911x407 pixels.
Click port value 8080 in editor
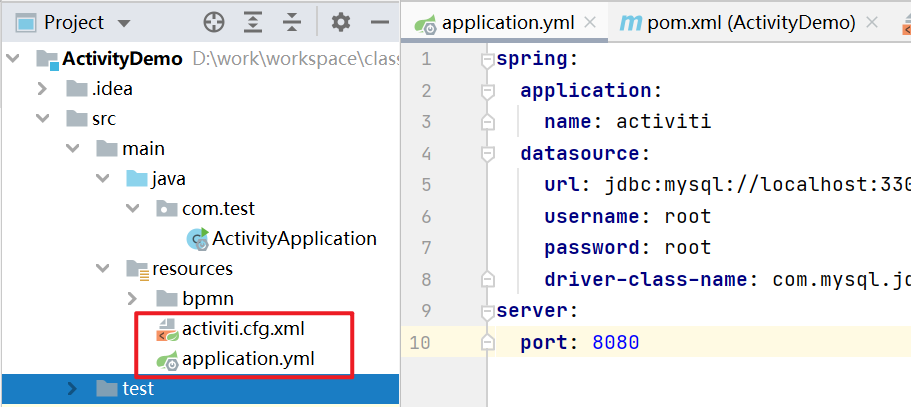pyautogui.click(x=616, y=343)
